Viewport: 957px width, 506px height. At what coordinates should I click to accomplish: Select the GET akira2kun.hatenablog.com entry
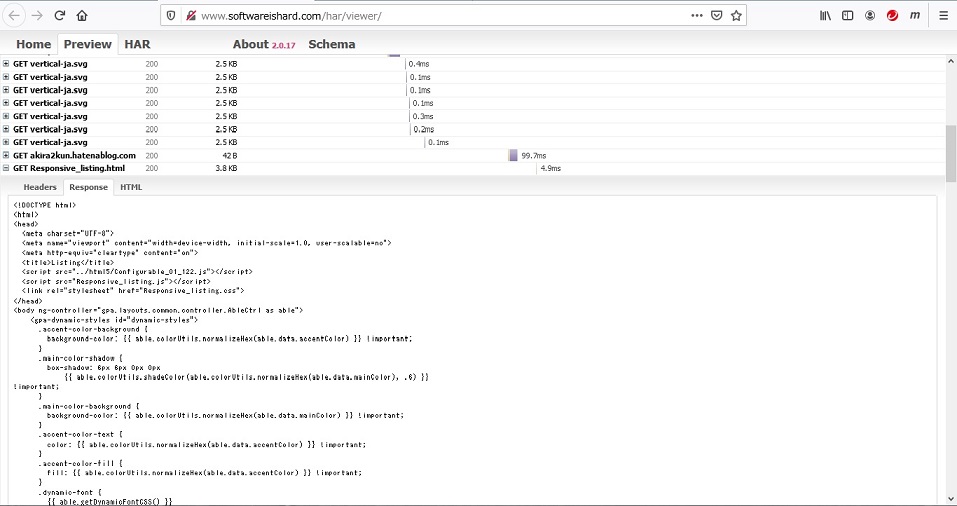coord(74,156)
